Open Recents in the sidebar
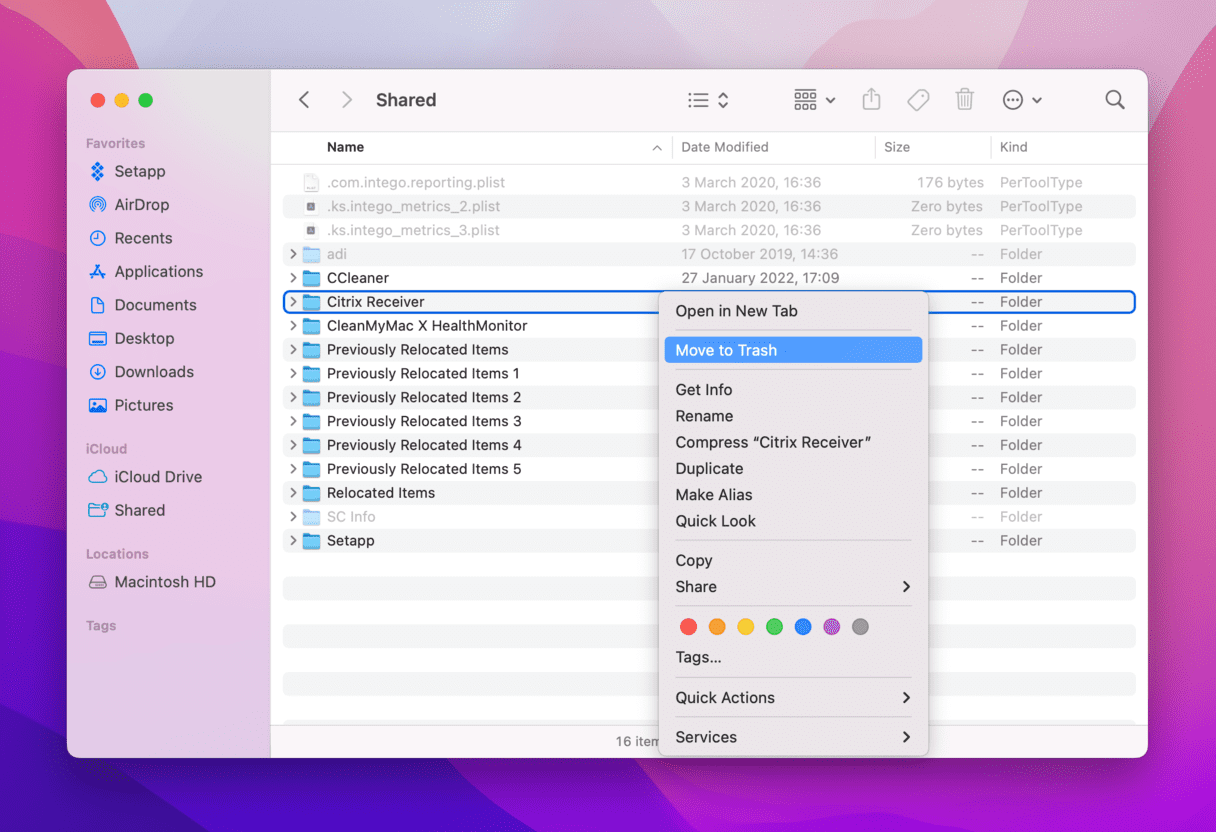The width and height of the screenshot is (1216, 832). tap(131, 238)
